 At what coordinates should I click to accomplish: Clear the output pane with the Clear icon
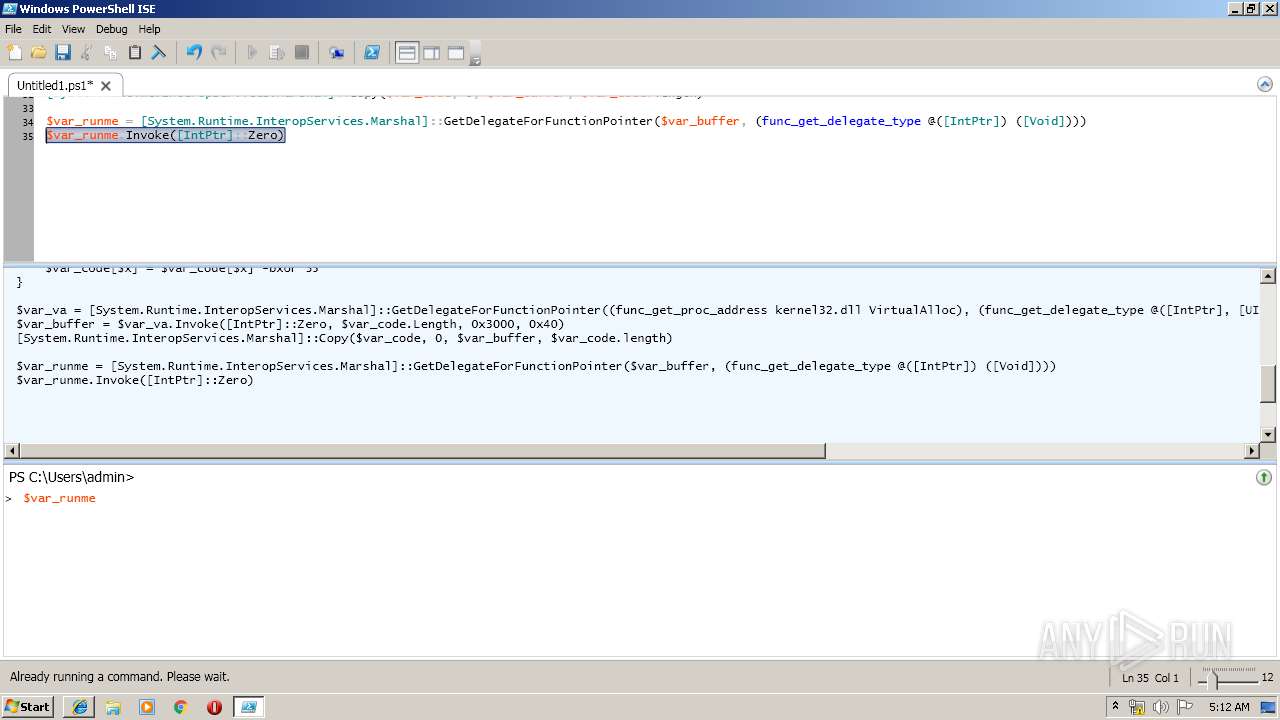point(159,52)
